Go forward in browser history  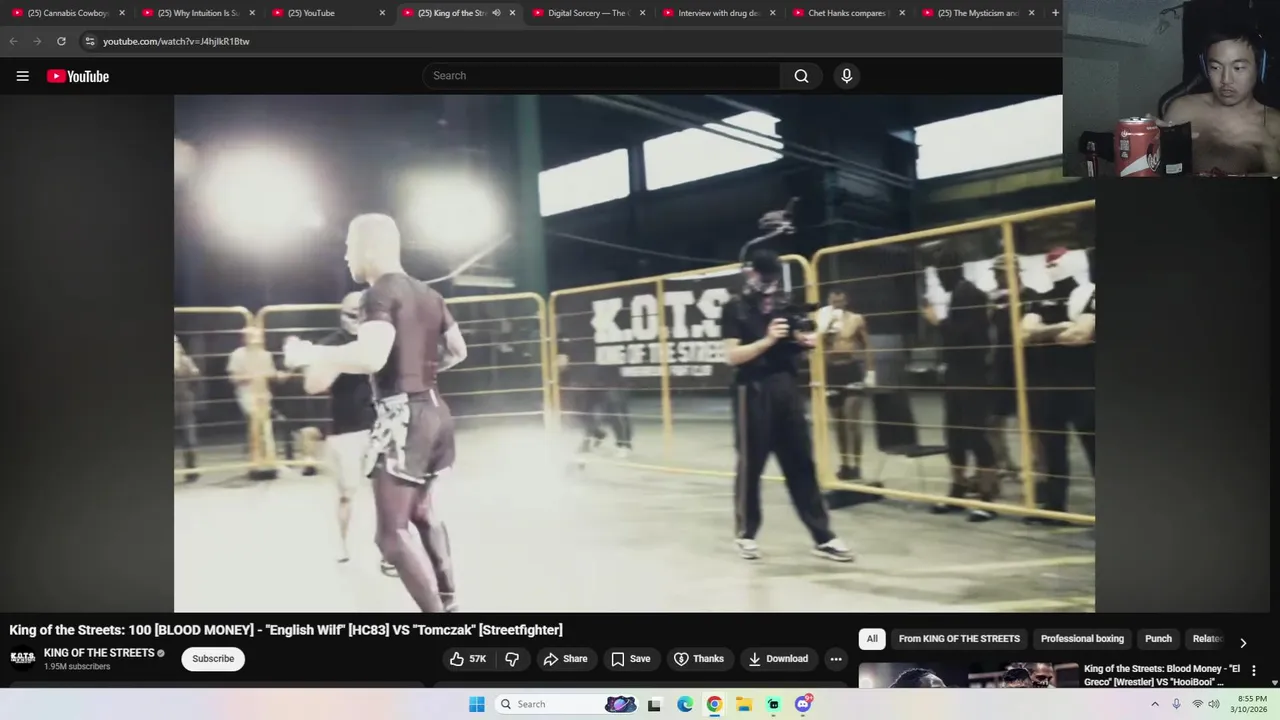coord(37,41)
